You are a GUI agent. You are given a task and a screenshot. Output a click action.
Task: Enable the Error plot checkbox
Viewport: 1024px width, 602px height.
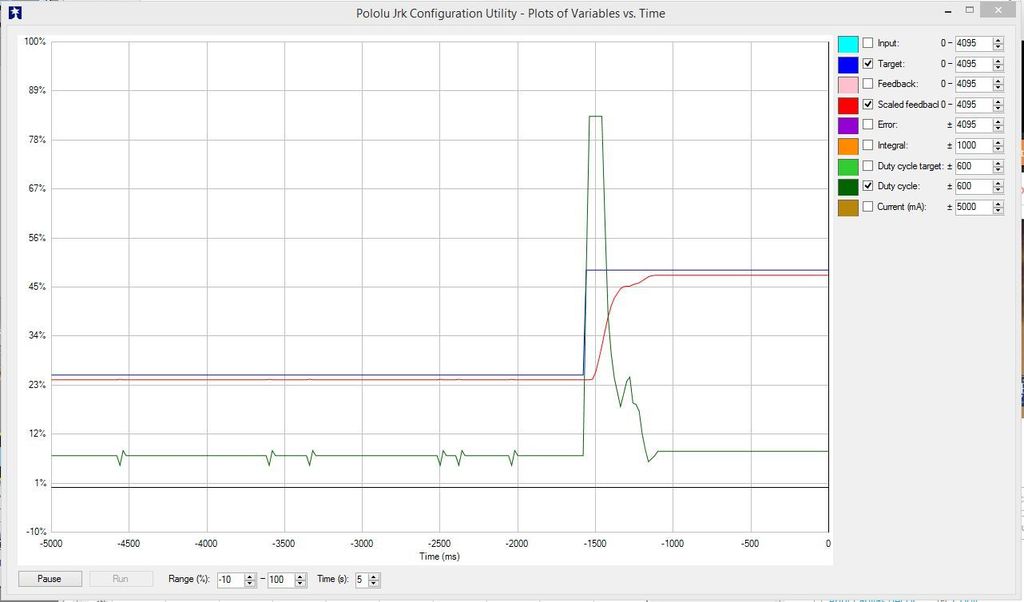coord(868,124)
